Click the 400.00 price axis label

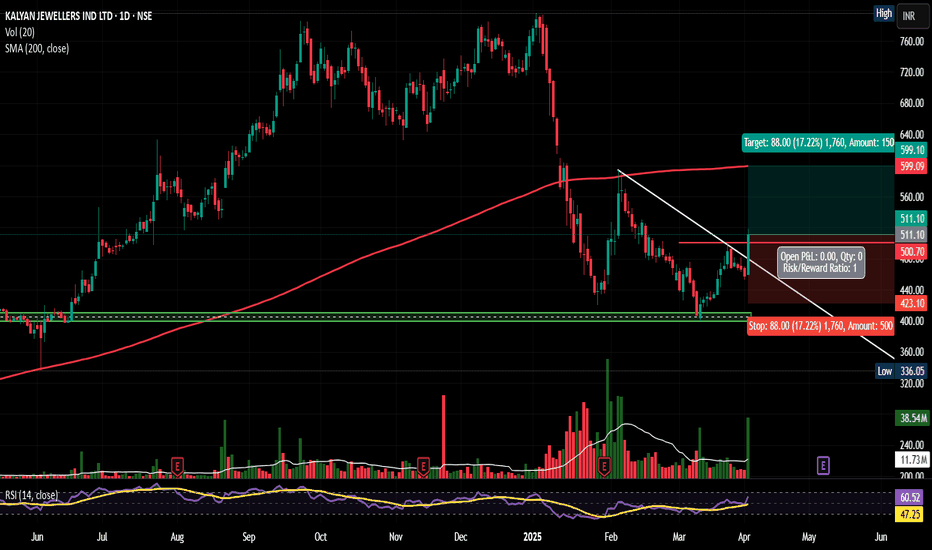pyautogui.click(x=911, y=321)
